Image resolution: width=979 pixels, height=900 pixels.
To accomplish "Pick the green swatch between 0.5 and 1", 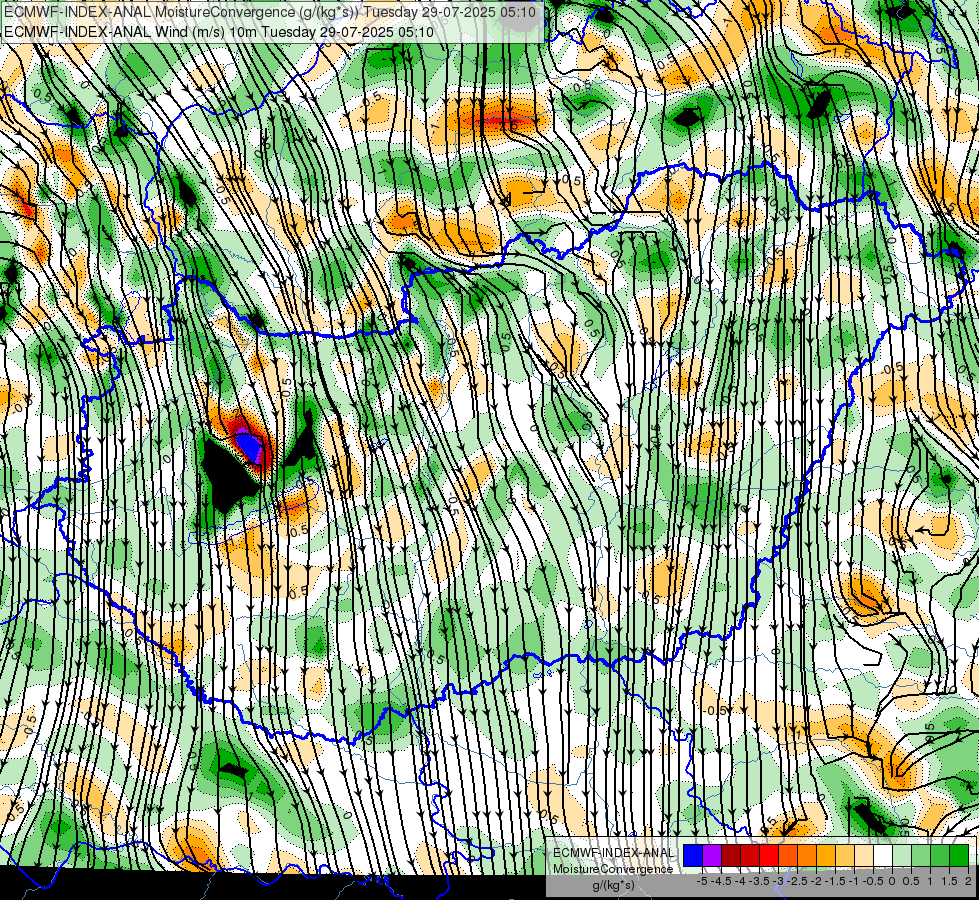I will pyautogui.click(x=921, y=856).
